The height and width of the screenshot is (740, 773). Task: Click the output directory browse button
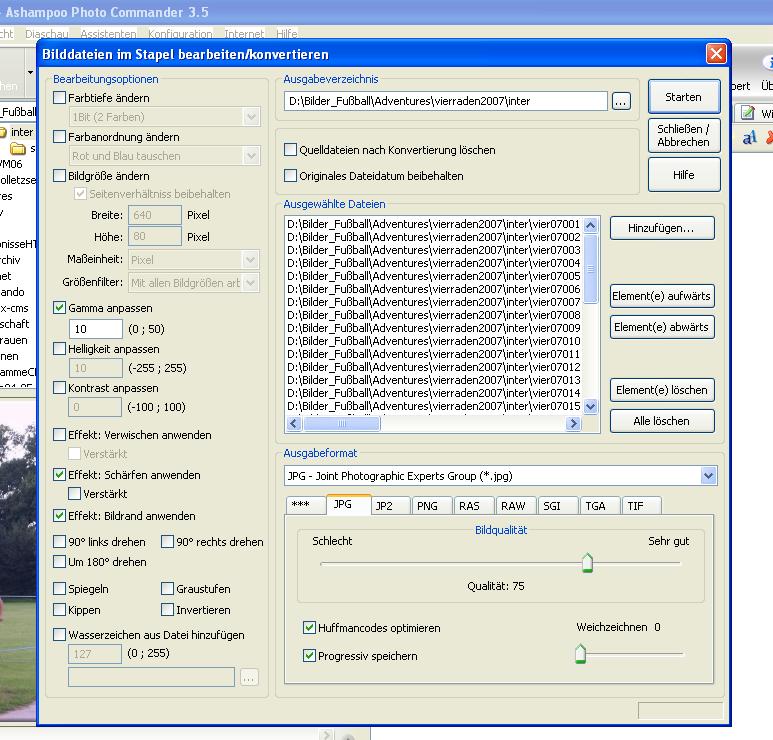click(x=621, y=101)
